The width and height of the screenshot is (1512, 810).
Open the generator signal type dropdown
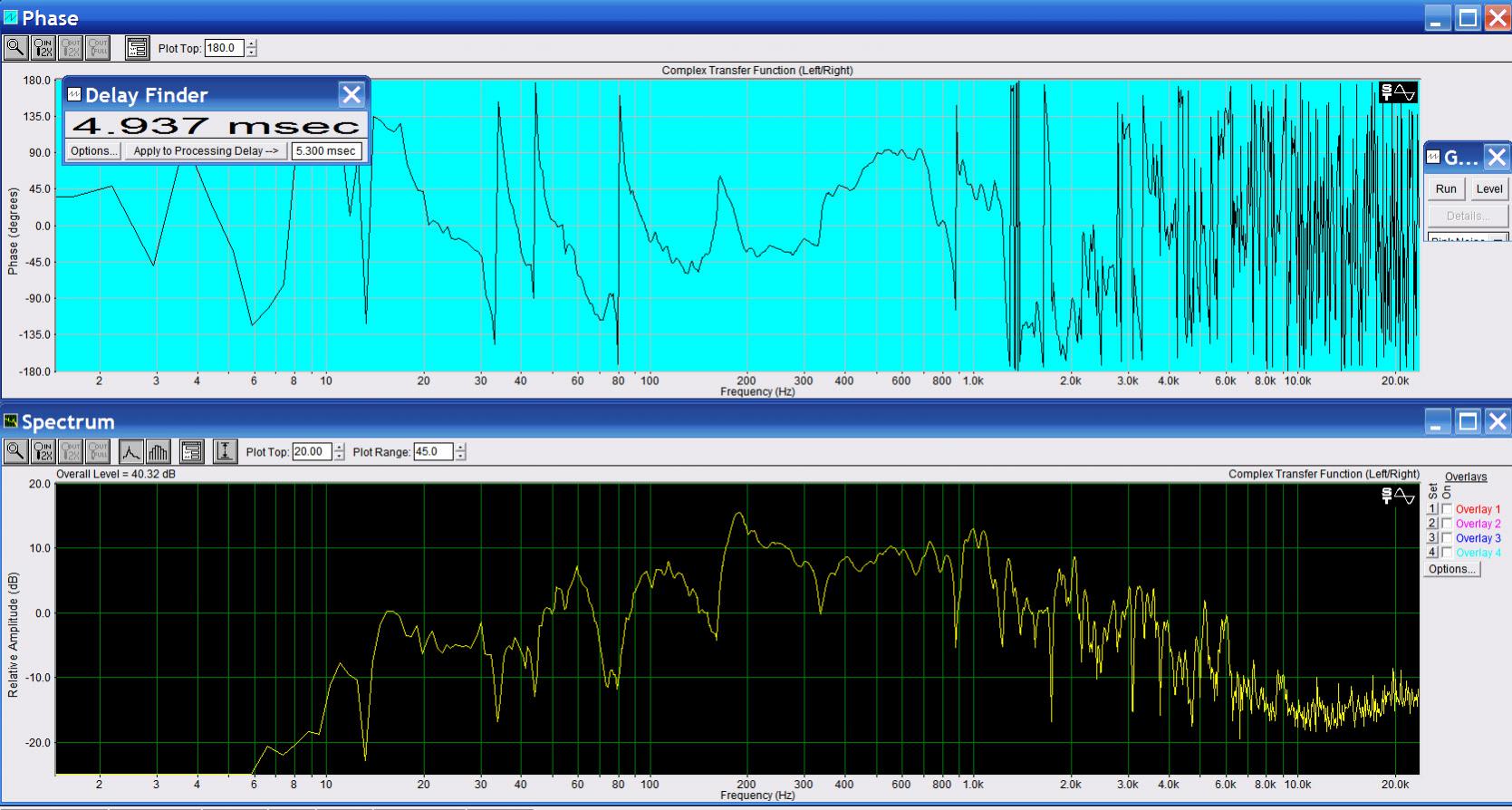pyautogui.click(x=1498, y=239)
